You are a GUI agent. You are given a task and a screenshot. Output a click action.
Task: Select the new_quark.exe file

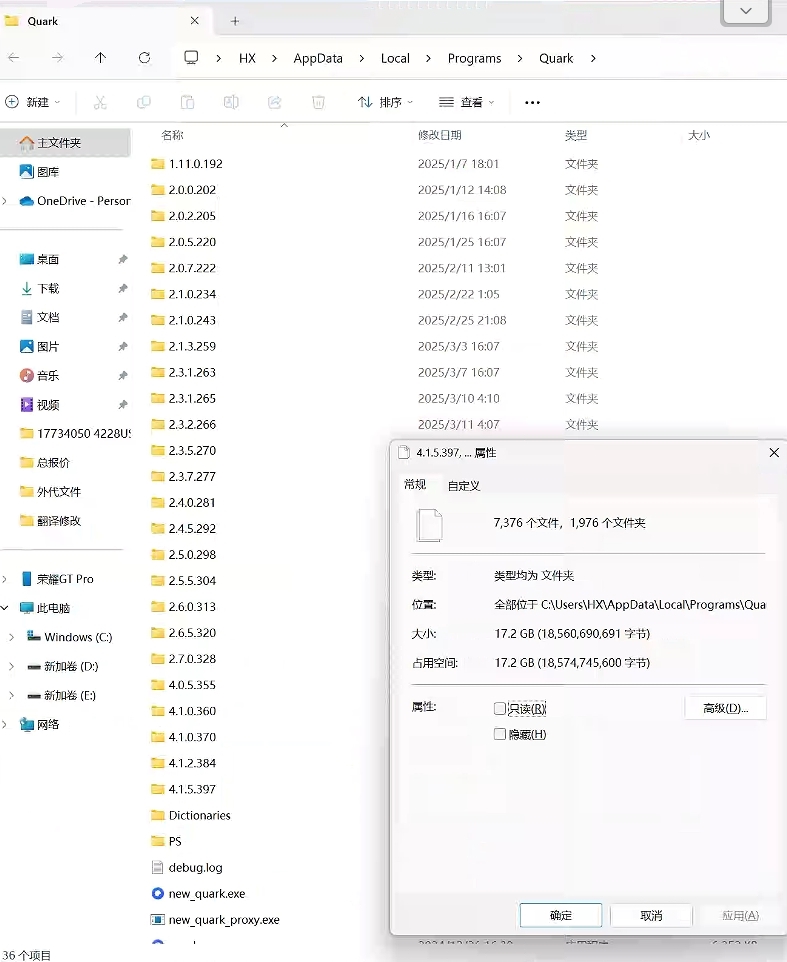[207, 893]
